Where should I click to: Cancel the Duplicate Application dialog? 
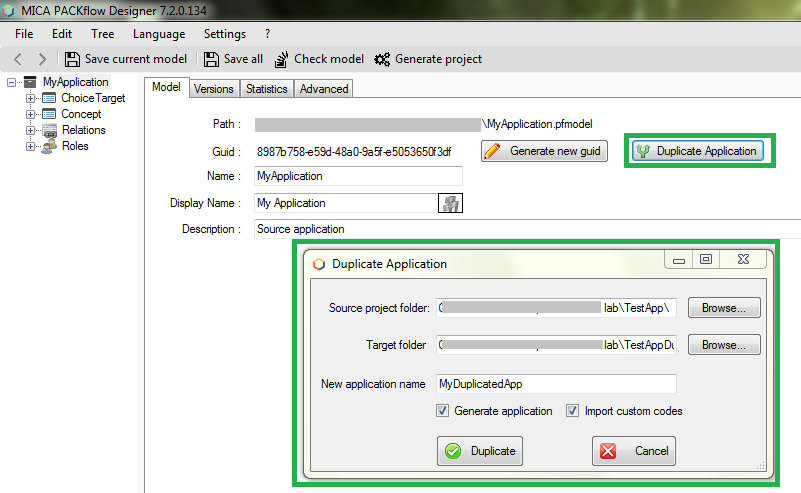point(634,451)
